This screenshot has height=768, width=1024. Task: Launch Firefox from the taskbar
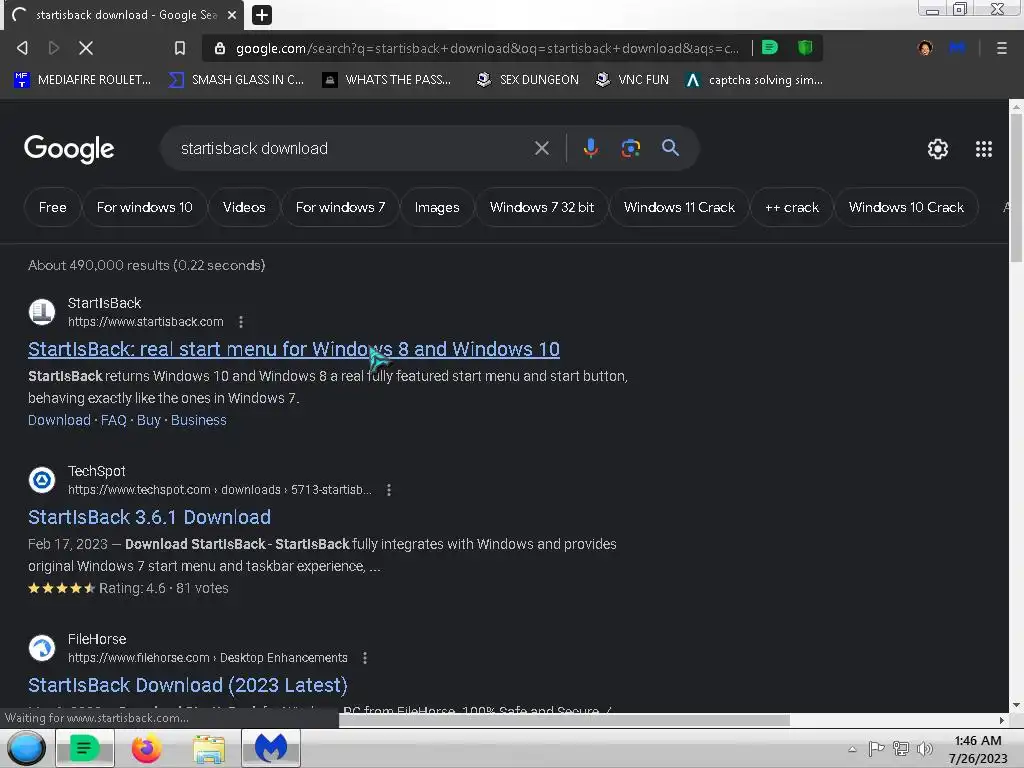pyautogui.click(x=146, y=748)
